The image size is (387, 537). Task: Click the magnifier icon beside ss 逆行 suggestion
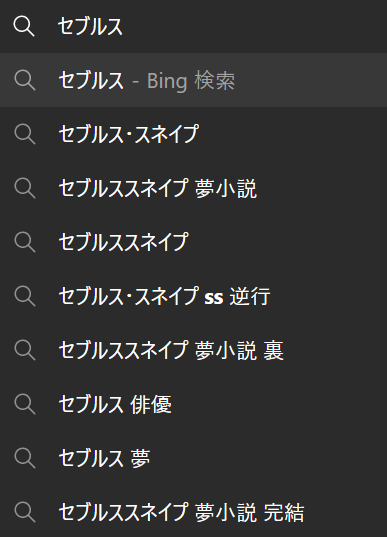tap(25, 296)
